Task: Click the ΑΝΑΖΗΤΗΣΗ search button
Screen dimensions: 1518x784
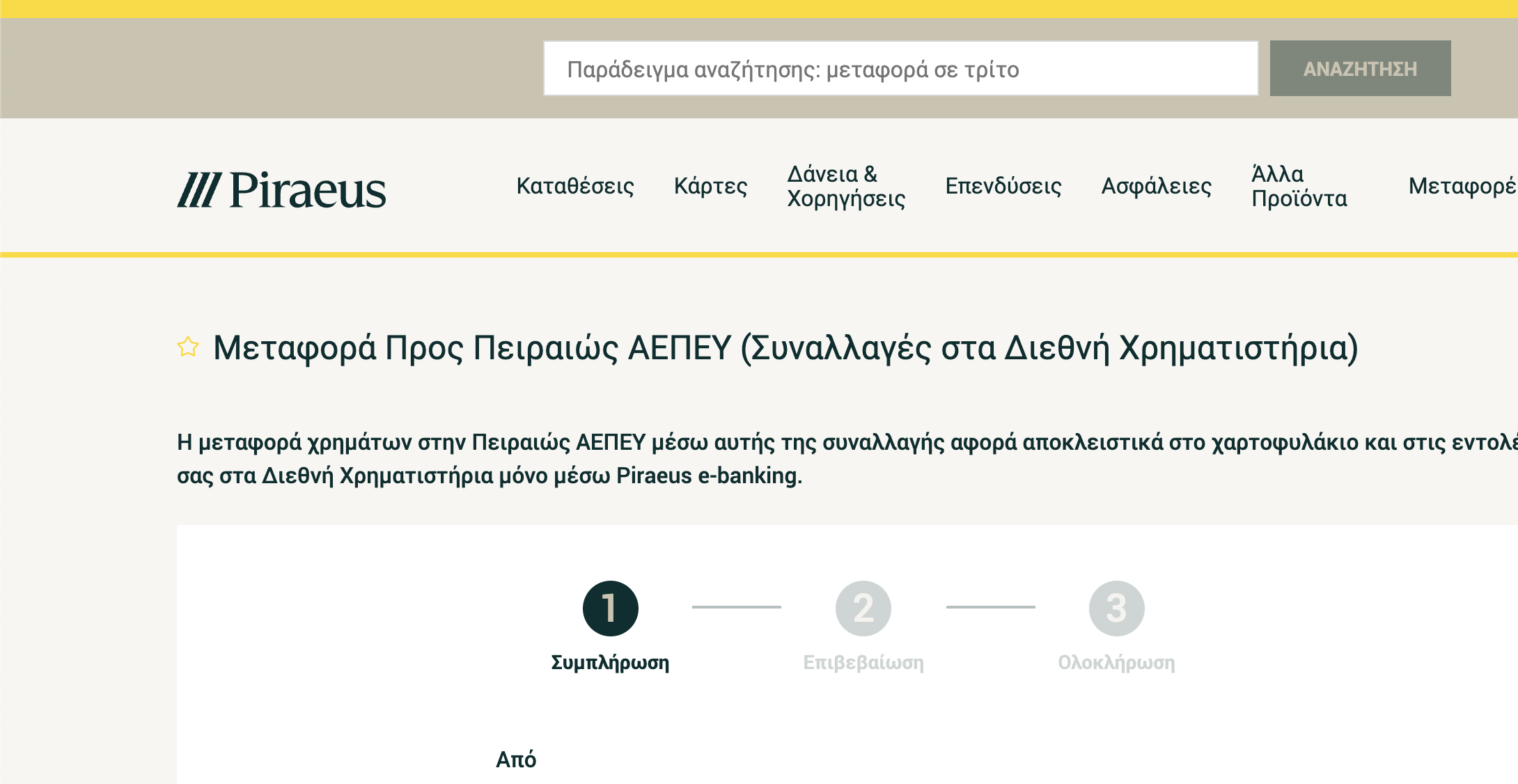Action: click(x=1360, y=68)
